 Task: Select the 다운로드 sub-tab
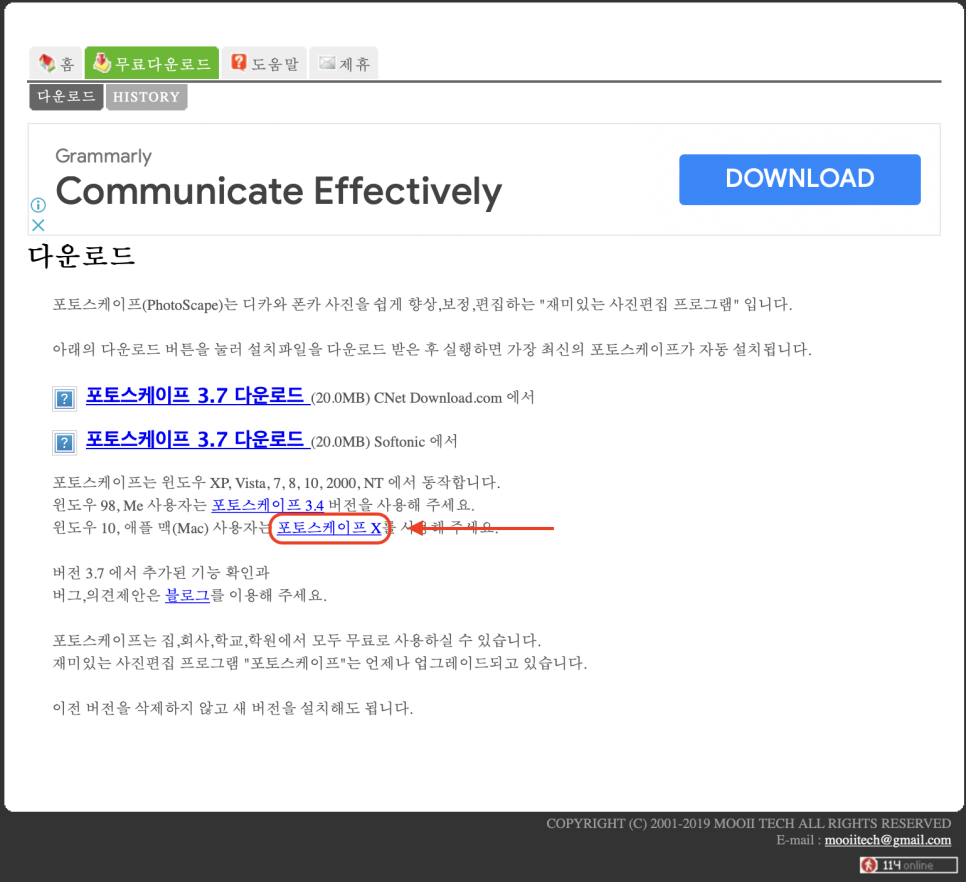(67, 97)
